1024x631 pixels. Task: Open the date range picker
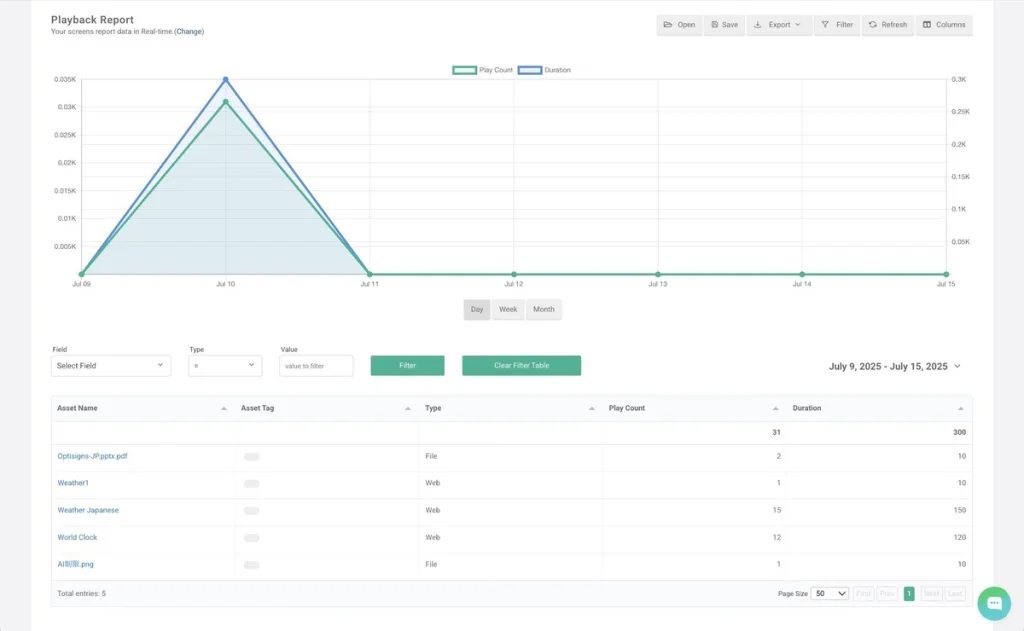point(894,367)
